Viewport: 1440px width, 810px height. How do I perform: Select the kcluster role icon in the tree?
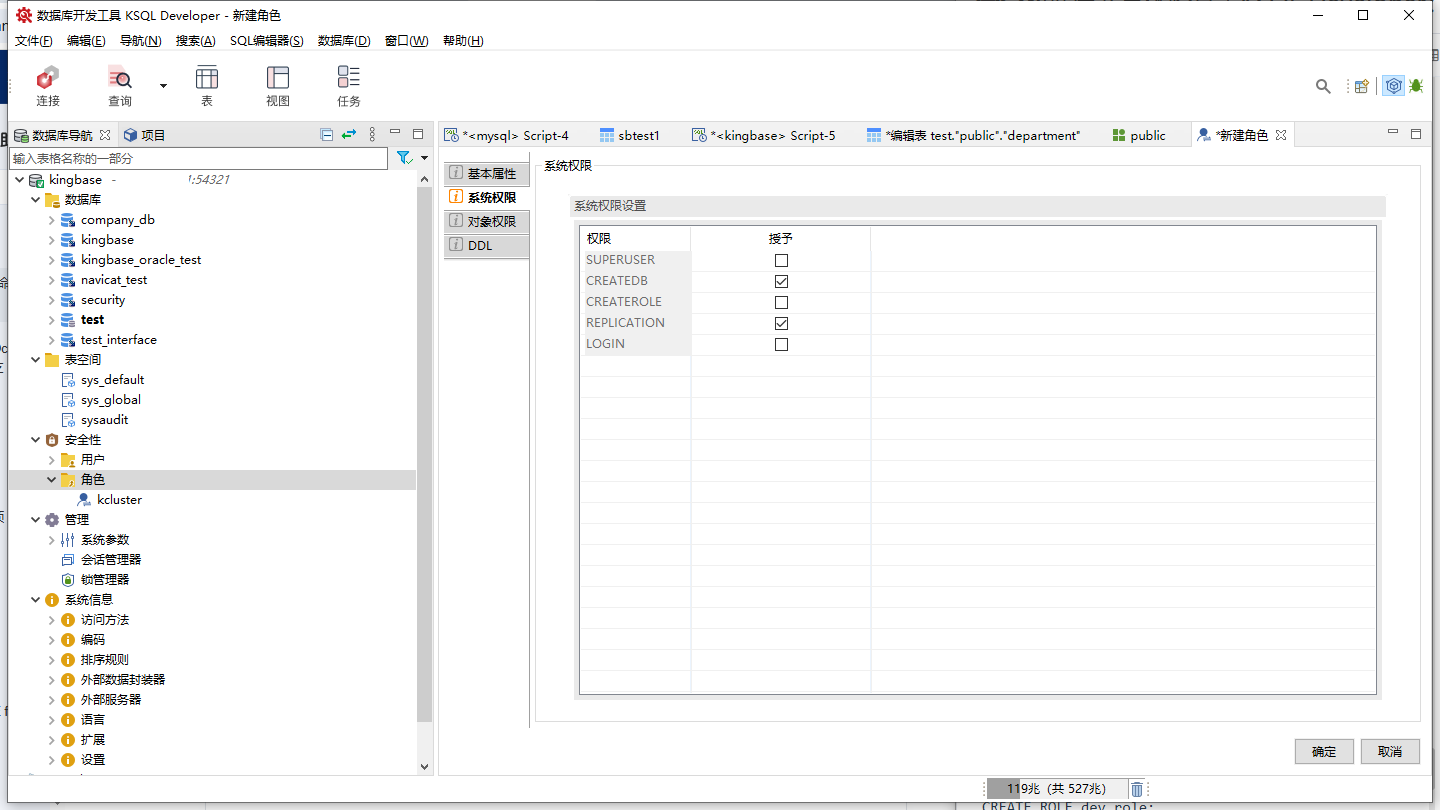click(85, 500)
